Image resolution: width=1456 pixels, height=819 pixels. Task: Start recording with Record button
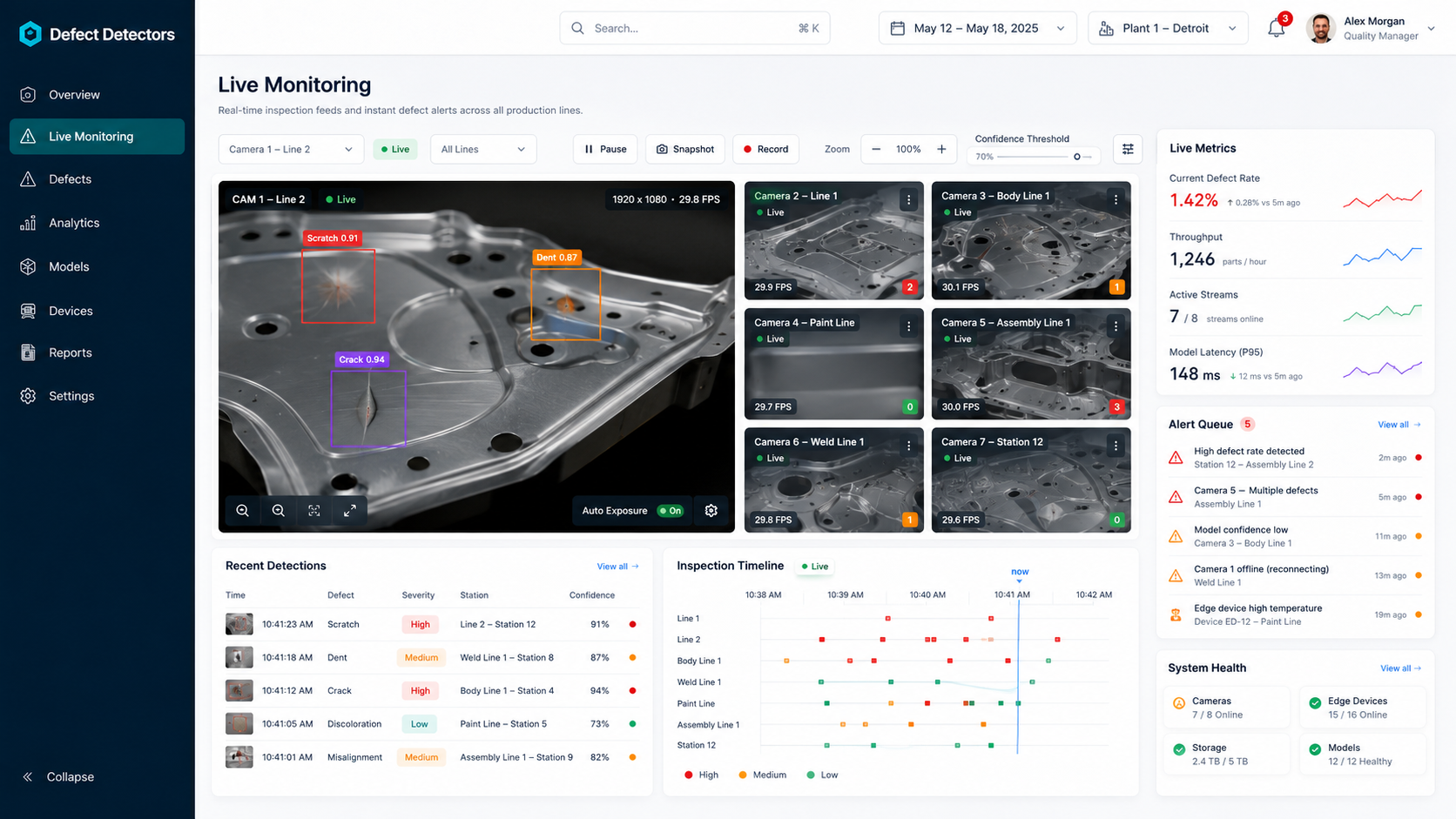coord(765,149)
